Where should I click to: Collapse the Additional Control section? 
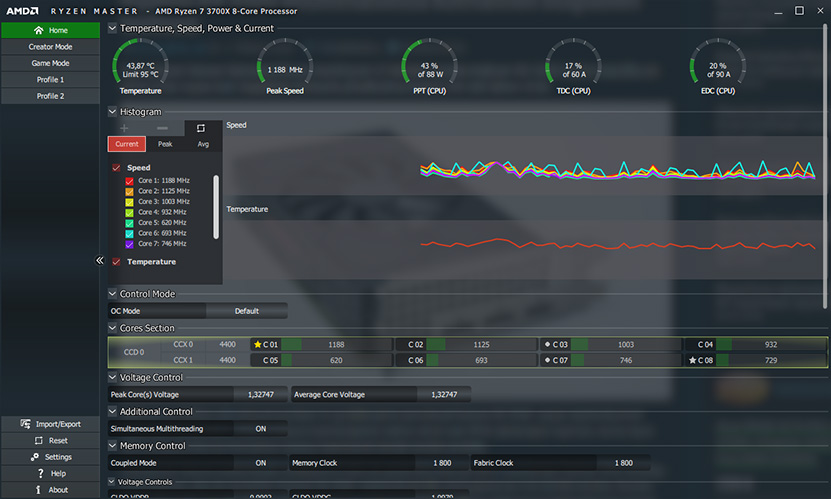[x=112, y=411]
